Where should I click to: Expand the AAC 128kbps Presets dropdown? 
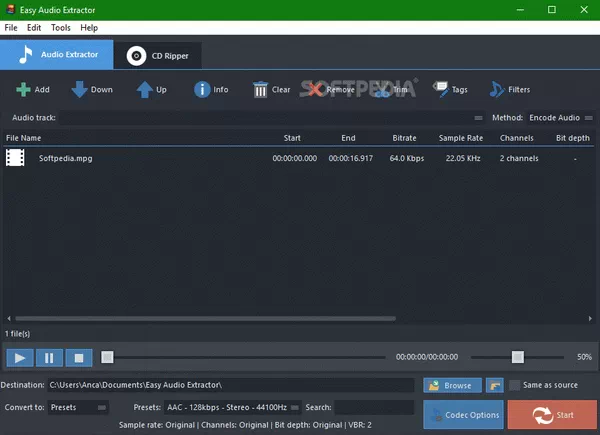pos(233,407)
